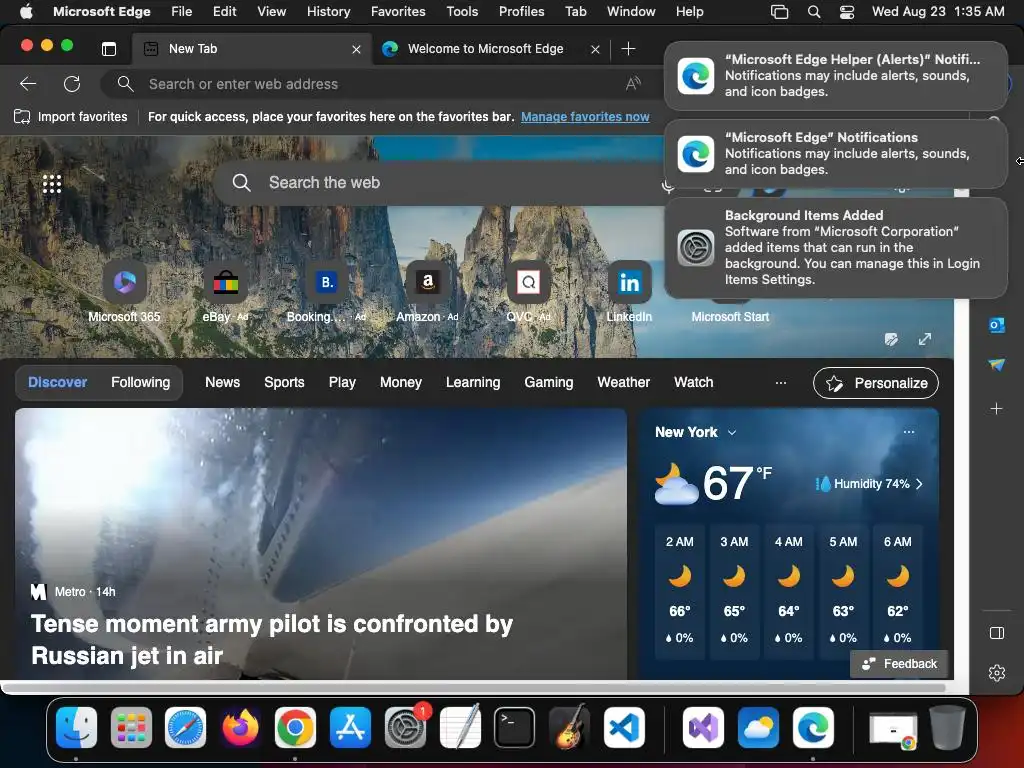Open the Profiles menu
The image size is (1024, 768).
point(521,12)
